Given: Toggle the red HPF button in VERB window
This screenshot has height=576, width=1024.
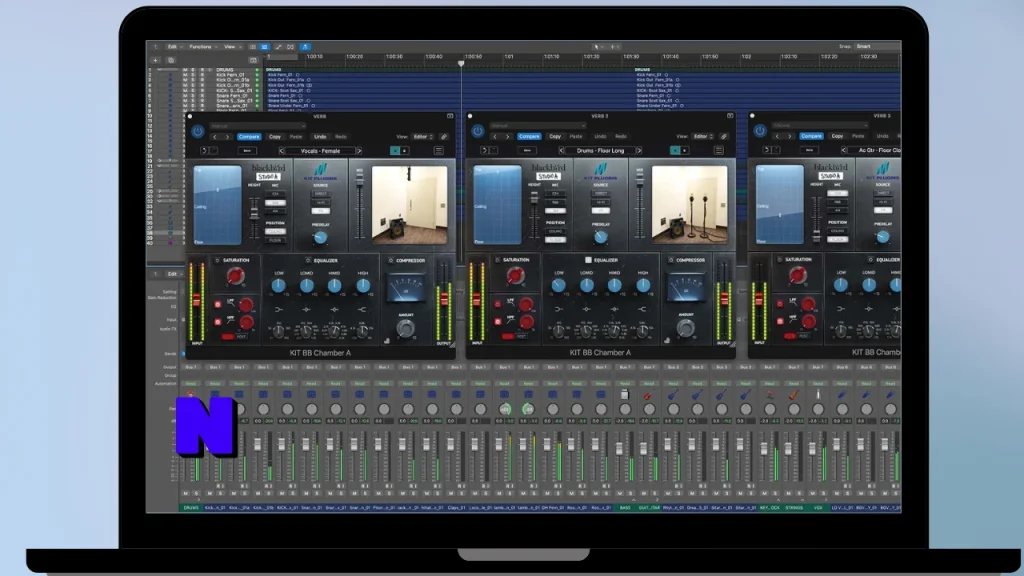Looking at the screenshot, I should point(218,322).
